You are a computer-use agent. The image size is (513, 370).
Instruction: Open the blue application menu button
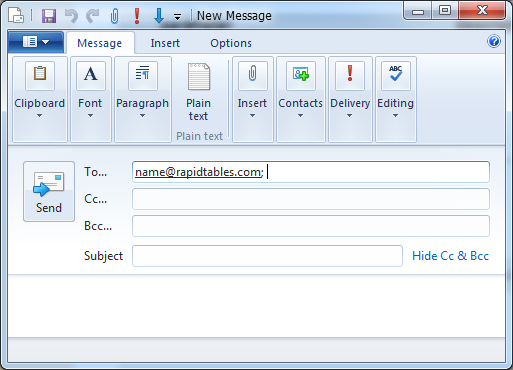point(36,42)
